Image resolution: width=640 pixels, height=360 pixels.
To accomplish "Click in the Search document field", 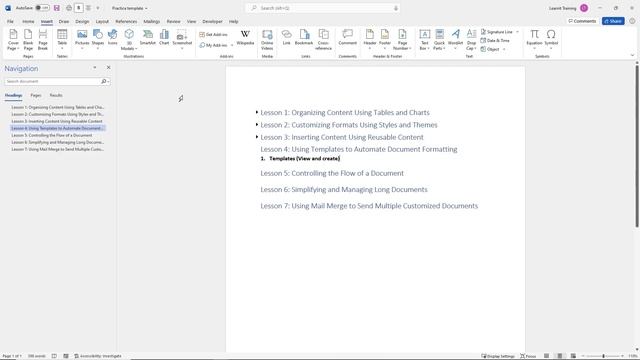I will coord(52,82).
